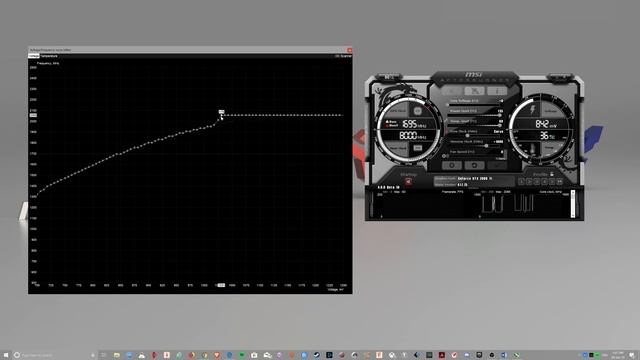The height and width of the screenshot is (360, 640).
Task: Open the Action Center notification icon
Action: pos(631,355)
